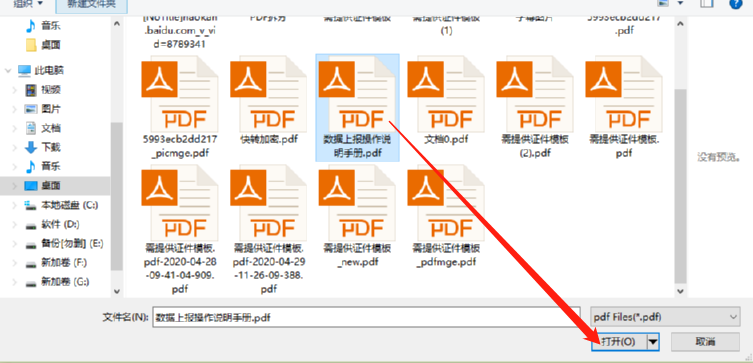
Task: Expand the 此电脑 tree node
Action: point(8,71)
